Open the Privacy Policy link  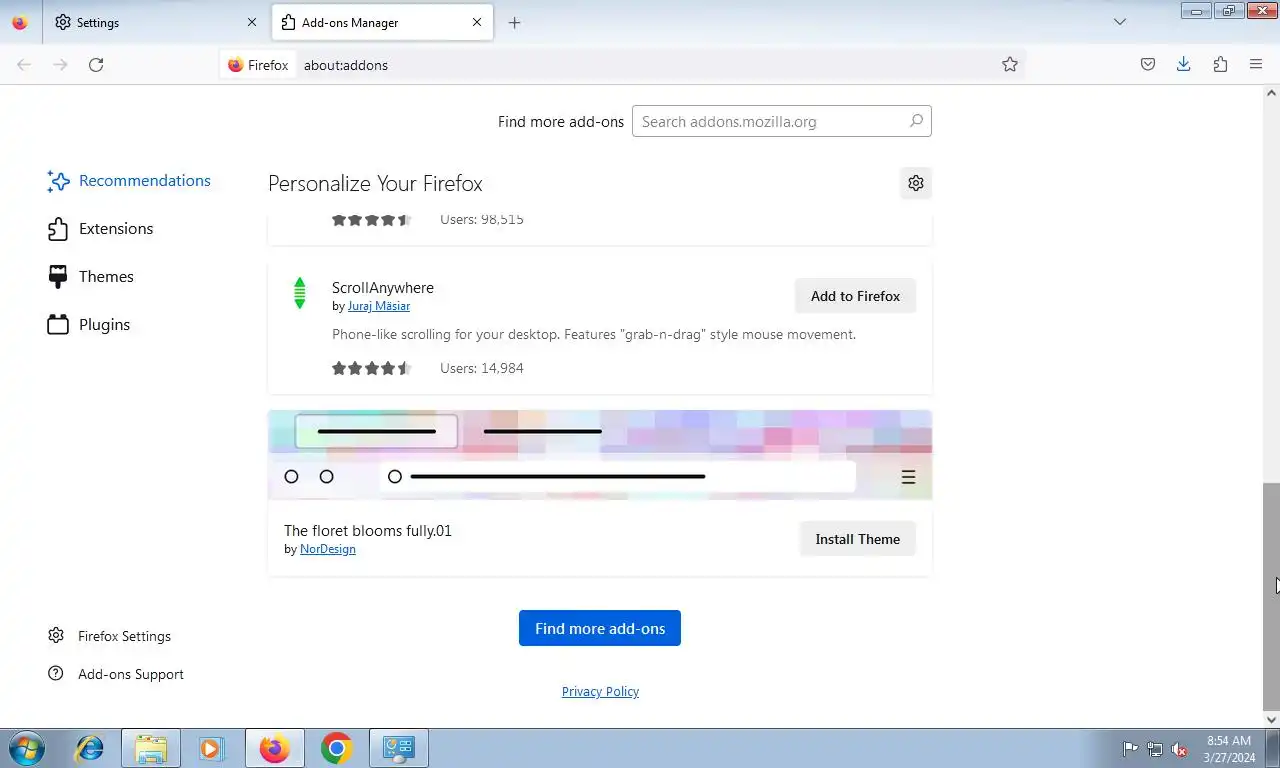click(x=600, y=692)
